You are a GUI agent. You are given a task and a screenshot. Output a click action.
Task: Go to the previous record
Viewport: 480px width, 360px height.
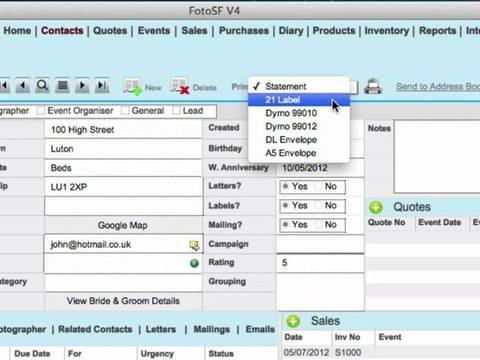[x=23, y=86]
